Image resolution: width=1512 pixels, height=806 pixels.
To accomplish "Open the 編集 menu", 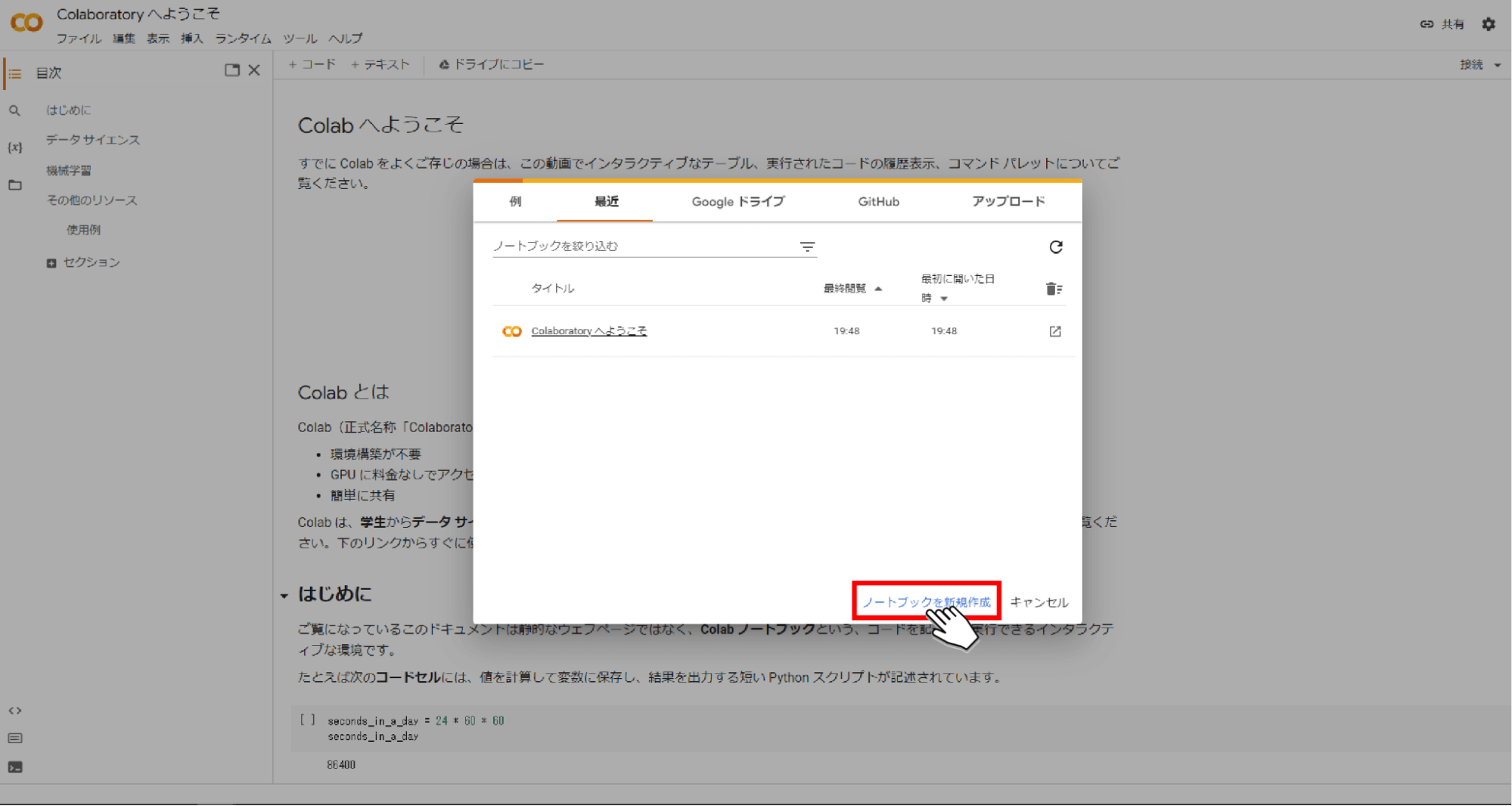I will pos(123,39).
